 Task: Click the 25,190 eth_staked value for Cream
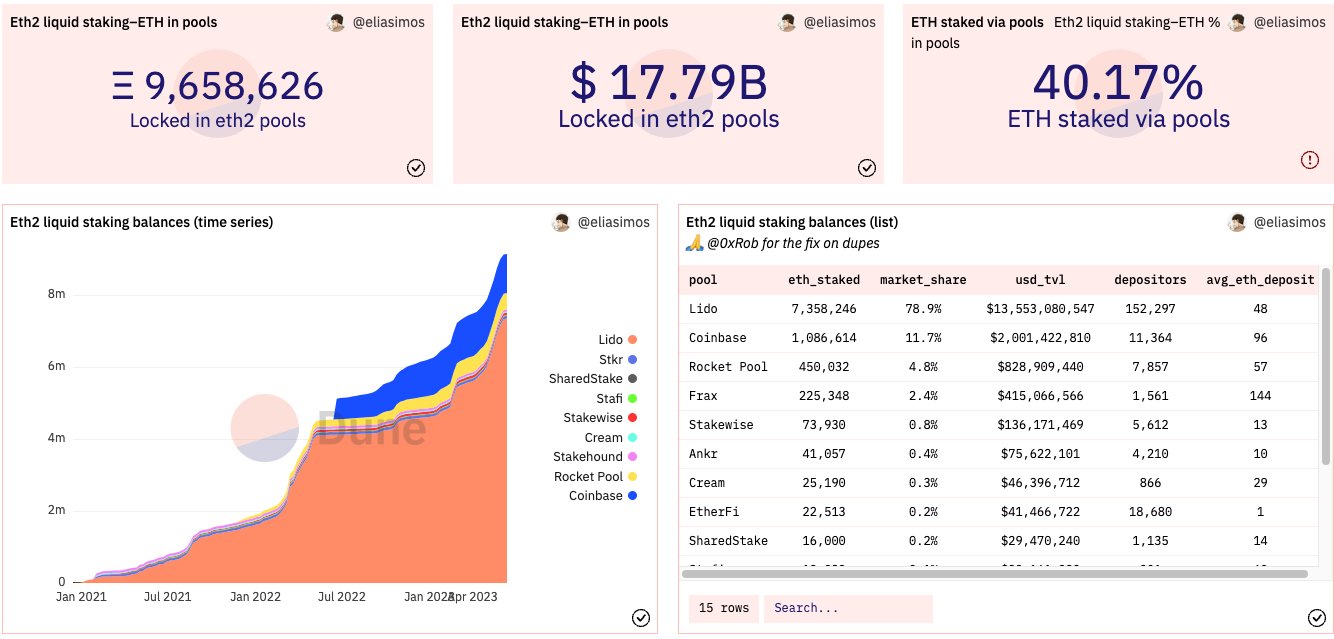822,483
